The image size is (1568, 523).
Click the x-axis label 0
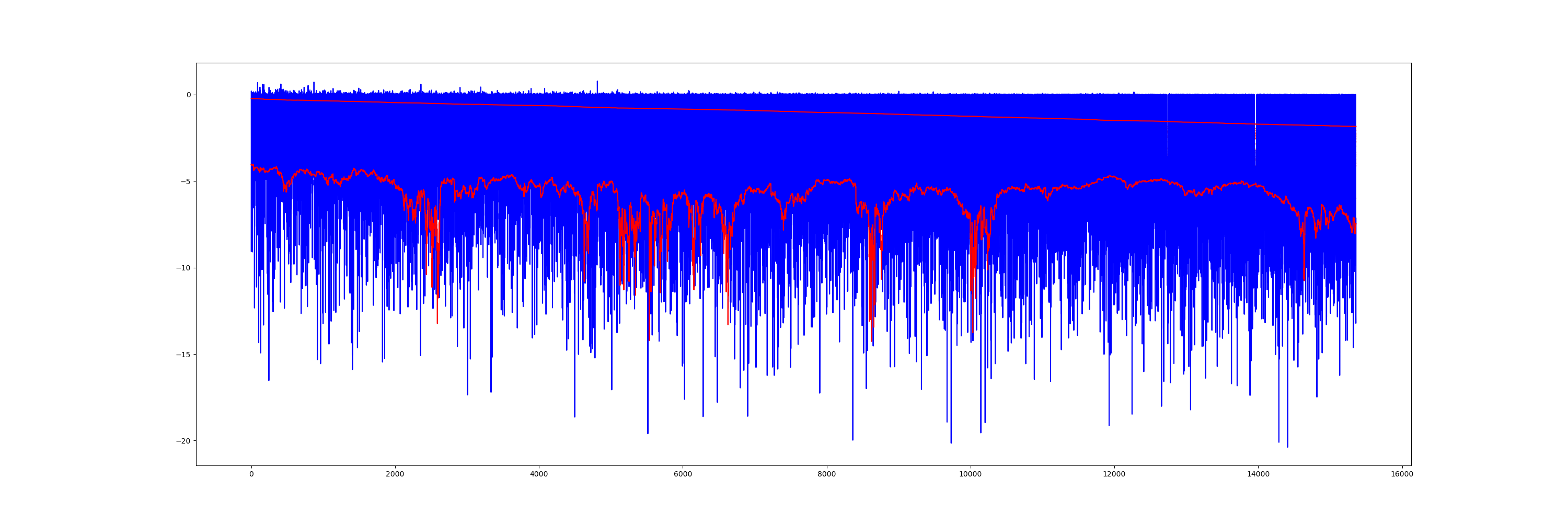click(251, 474)
